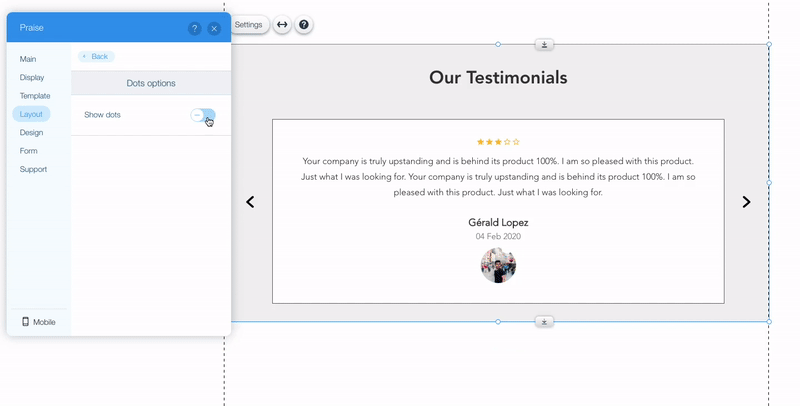
Task: Click the help question mark in Praise header
Action: point(195,28)
